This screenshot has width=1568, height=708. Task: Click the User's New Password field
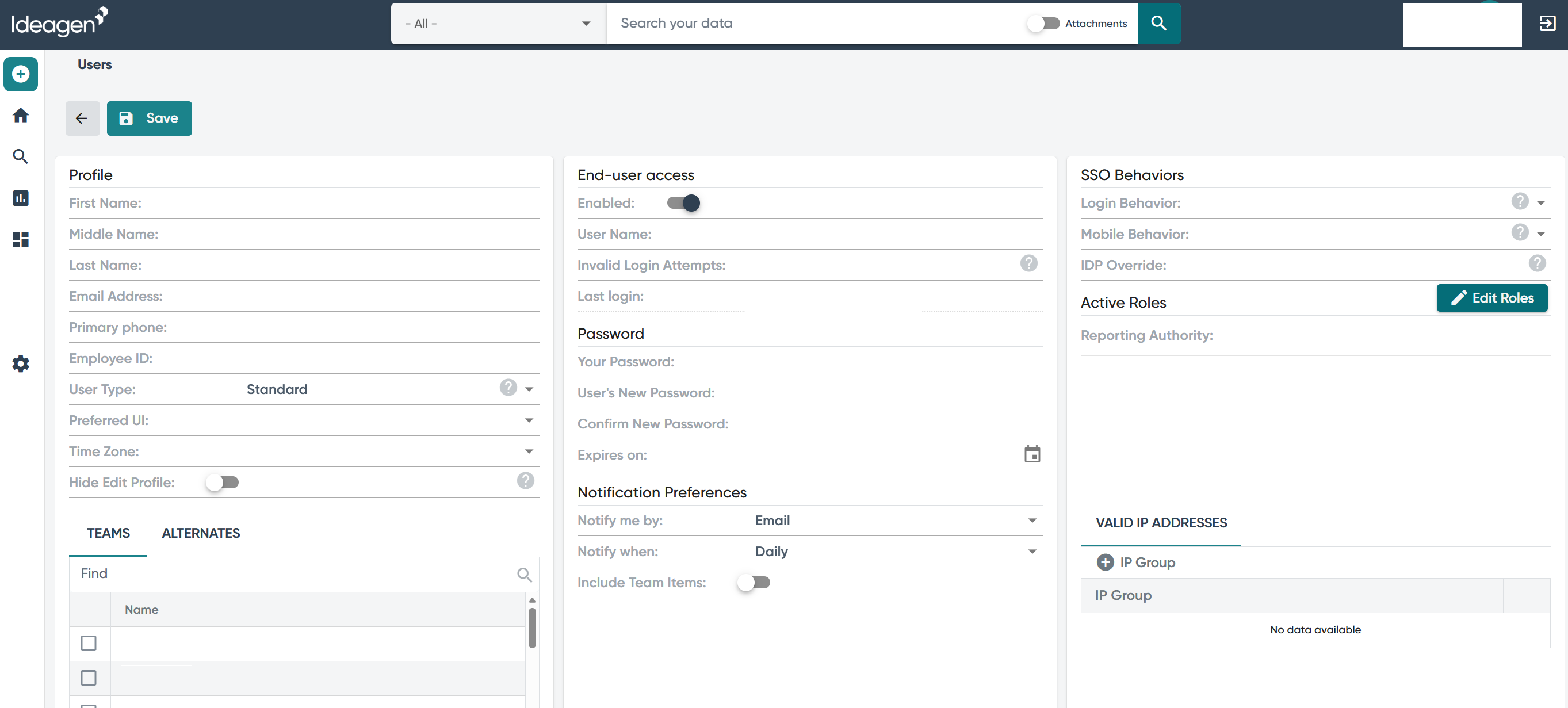click(x=809, y=393)
